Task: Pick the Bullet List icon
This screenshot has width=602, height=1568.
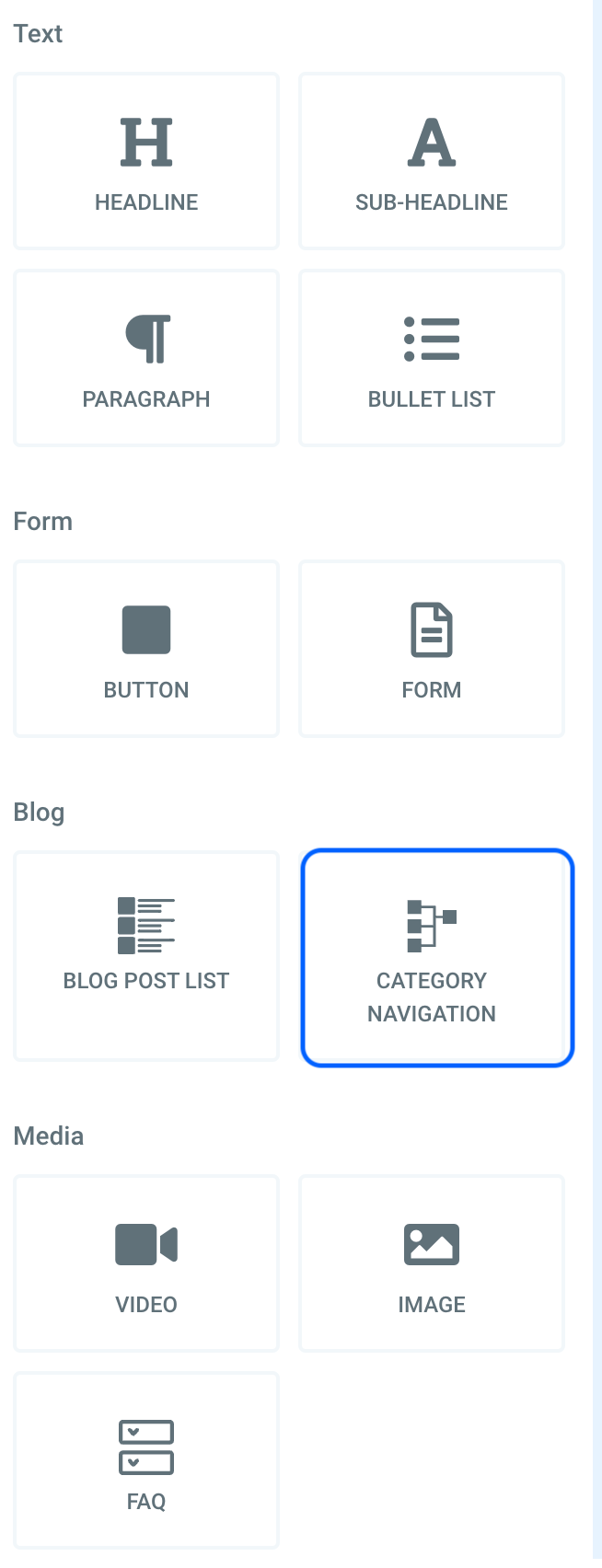Action: coord(432,339)
